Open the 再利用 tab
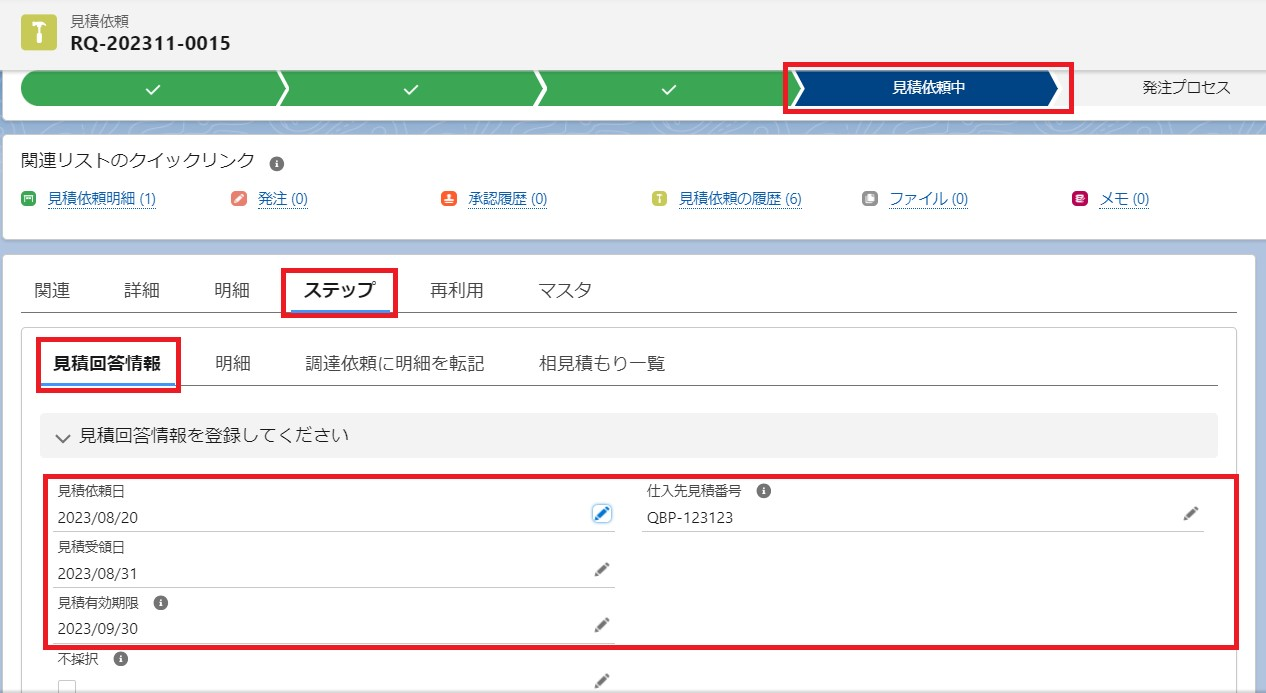Viewport: 1266px width, 693px height. 457,291
